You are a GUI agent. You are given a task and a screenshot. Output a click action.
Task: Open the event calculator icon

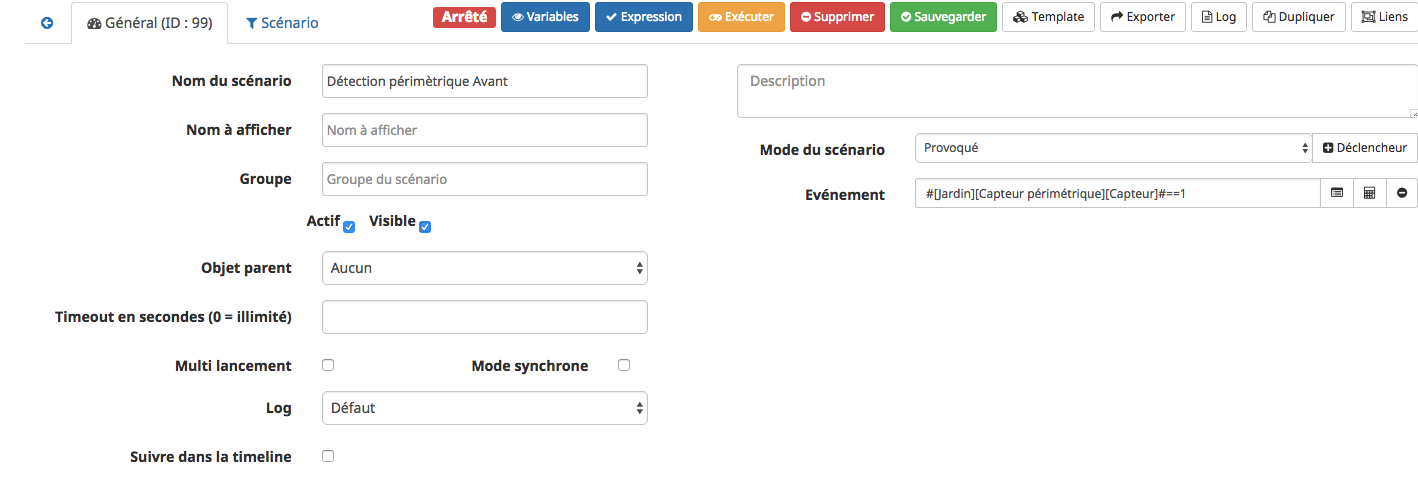(x=1369, y=193)
